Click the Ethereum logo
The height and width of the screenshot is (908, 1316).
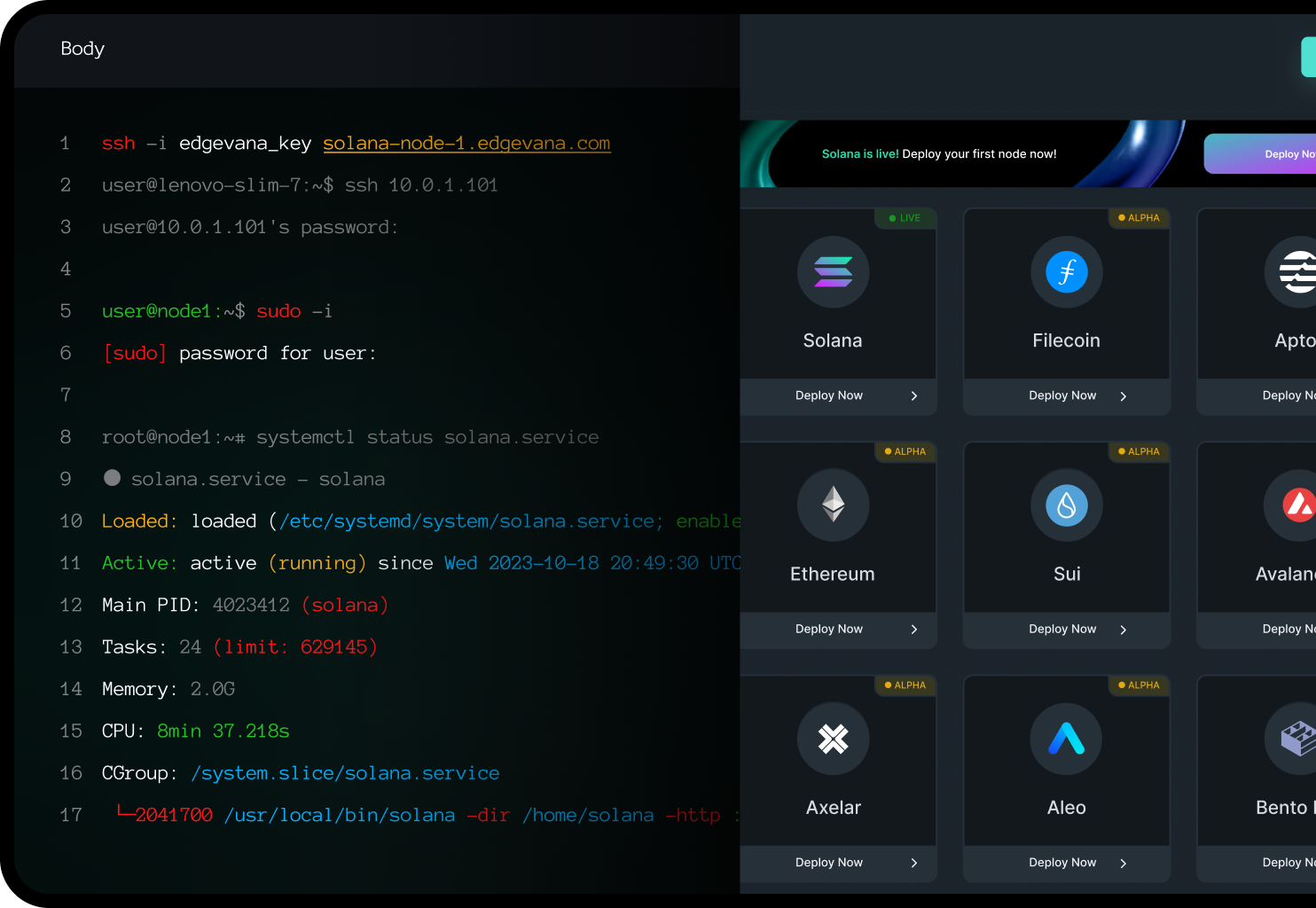[833, 505]
